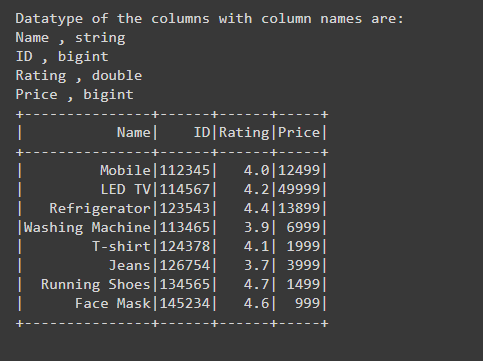Click the Jeans name cell
The height and width of the screenshot is (361, 483).
(130, 266)
